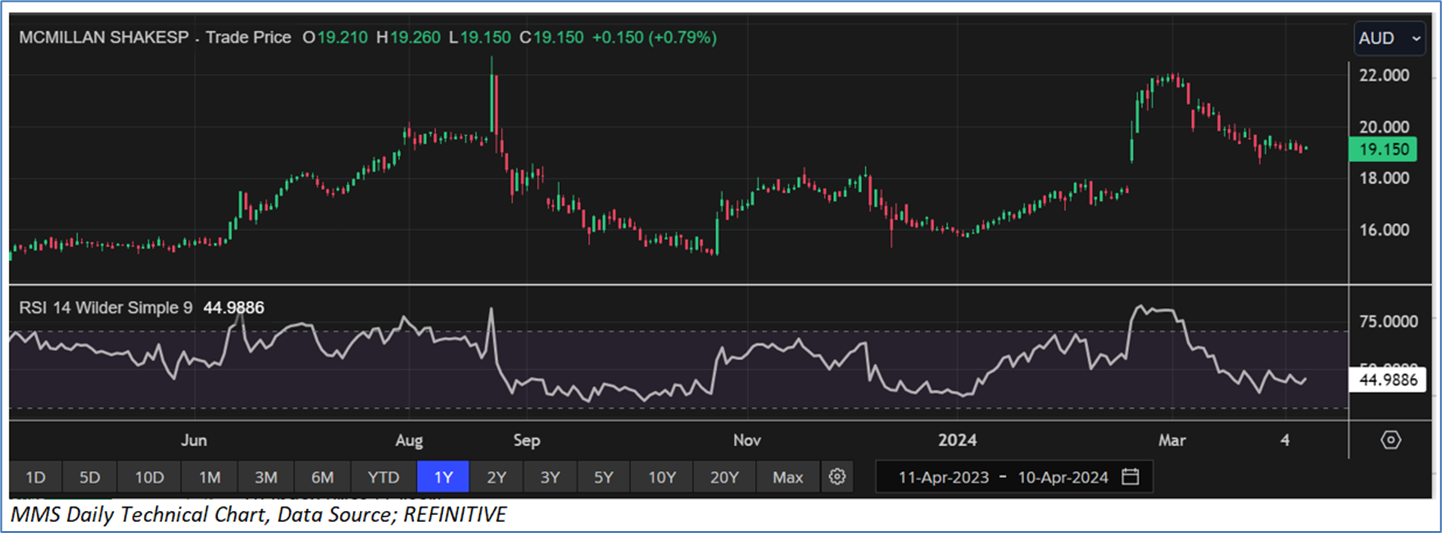Click the open value 19.210
Screen dimensions: 1442x533
[345, 38]
